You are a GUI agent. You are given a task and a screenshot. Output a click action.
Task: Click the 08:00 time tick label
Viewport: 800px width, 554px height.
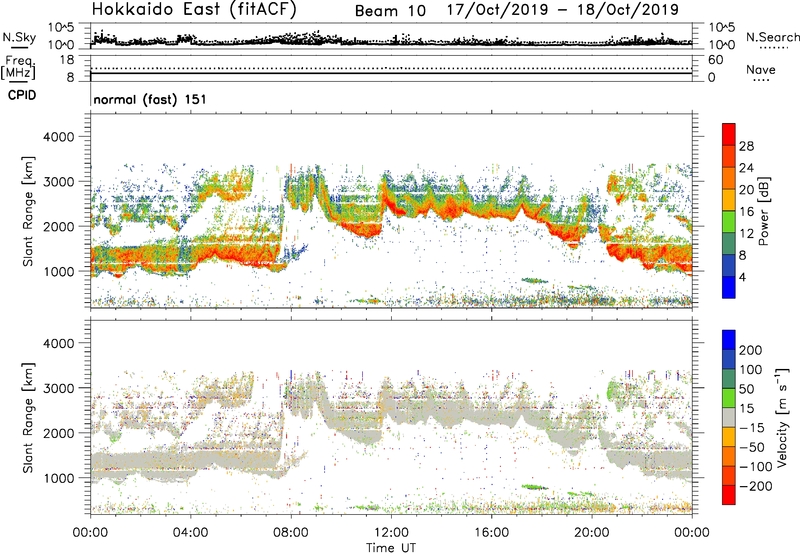click(291, 533)
